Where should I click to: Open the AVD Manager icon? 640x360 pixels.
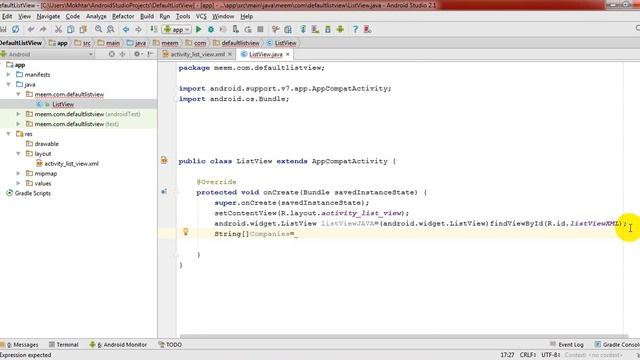click(315, 29)
